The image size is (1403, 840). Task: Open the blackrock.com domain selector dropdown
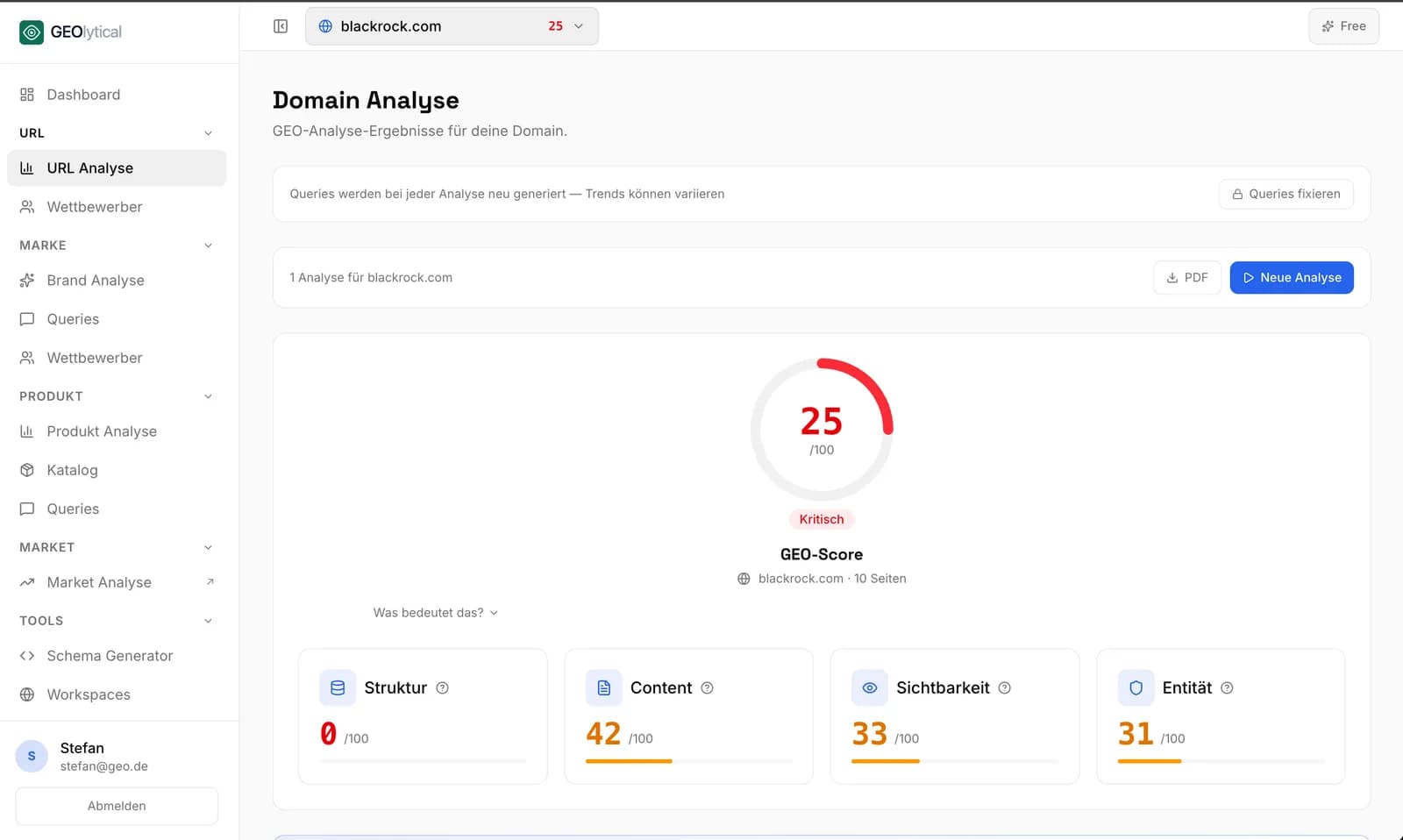[452, 26]
